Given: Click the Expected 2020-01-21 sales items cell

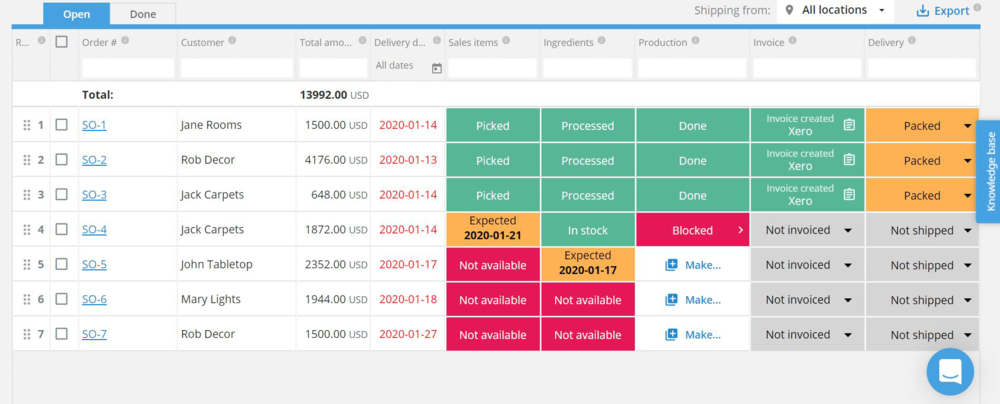Looking at the screenshot, I should 493,228.
